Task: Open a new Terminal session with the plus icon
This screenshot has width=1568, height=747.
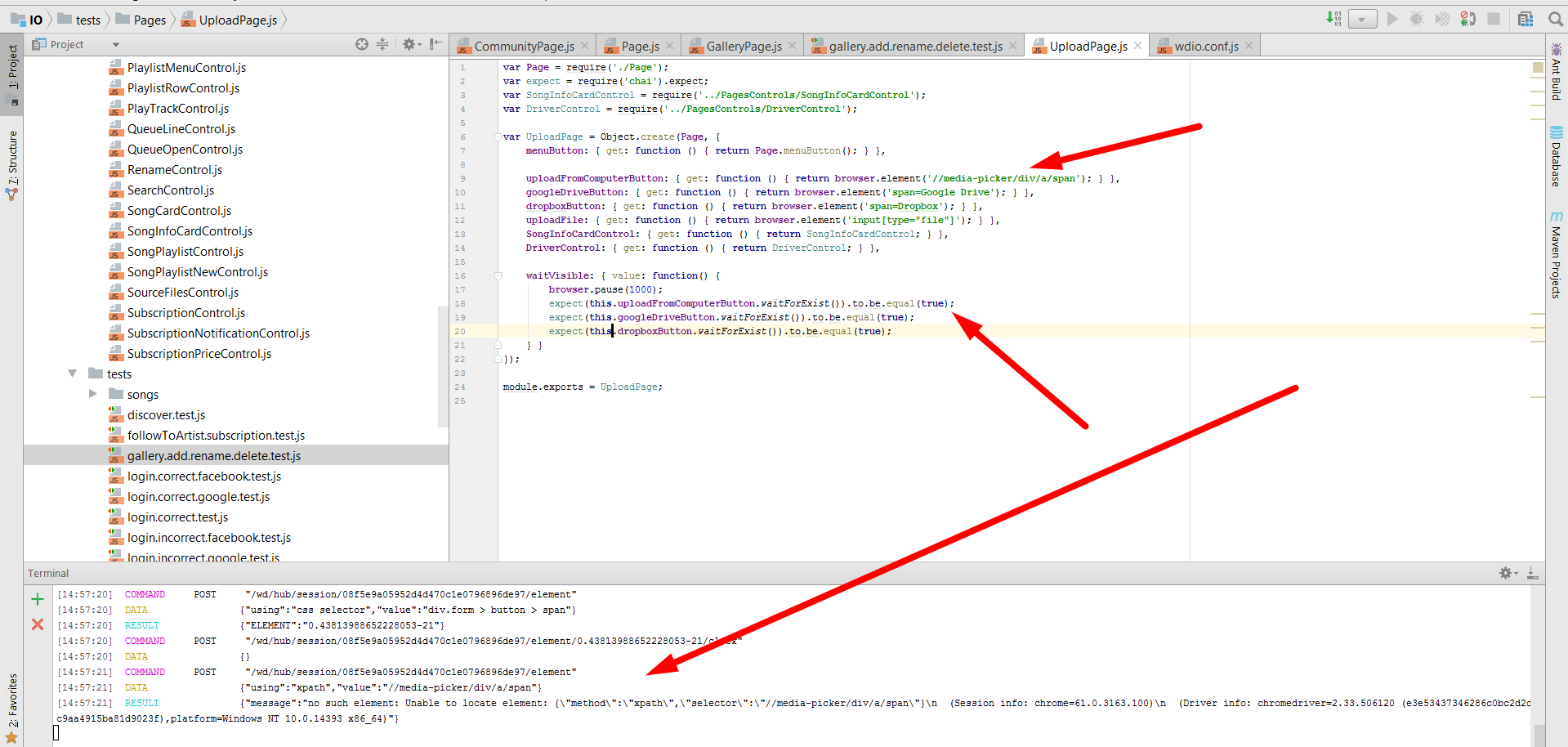Action: click(x=37, y=597)
